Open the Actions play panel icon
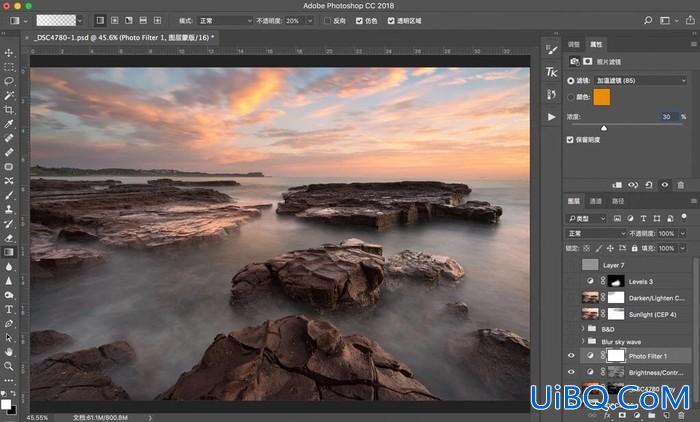The height and width of the screenshot is (422, 700). click(x=552, y=117)
